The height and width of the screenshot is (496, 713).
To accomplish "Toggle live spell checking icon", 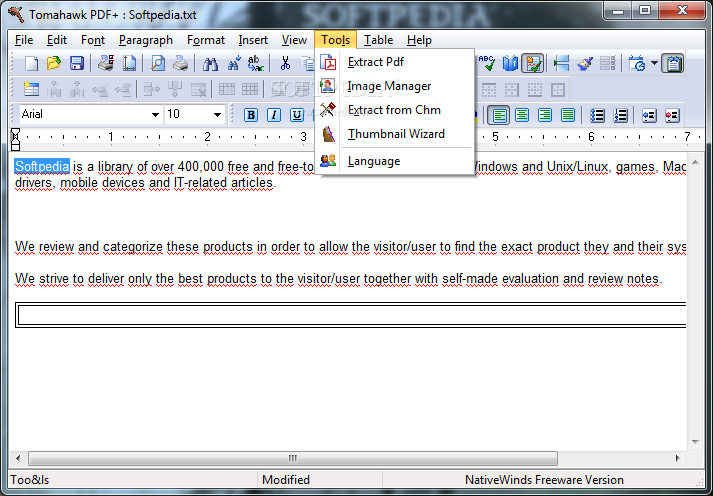I will (x=533, y=63).
